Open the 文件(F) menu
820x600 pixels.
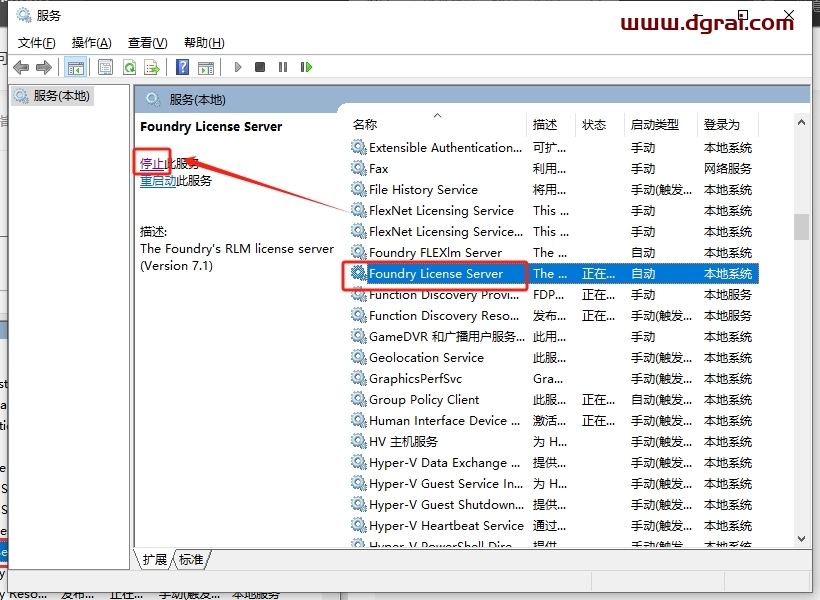pos(37,42)
